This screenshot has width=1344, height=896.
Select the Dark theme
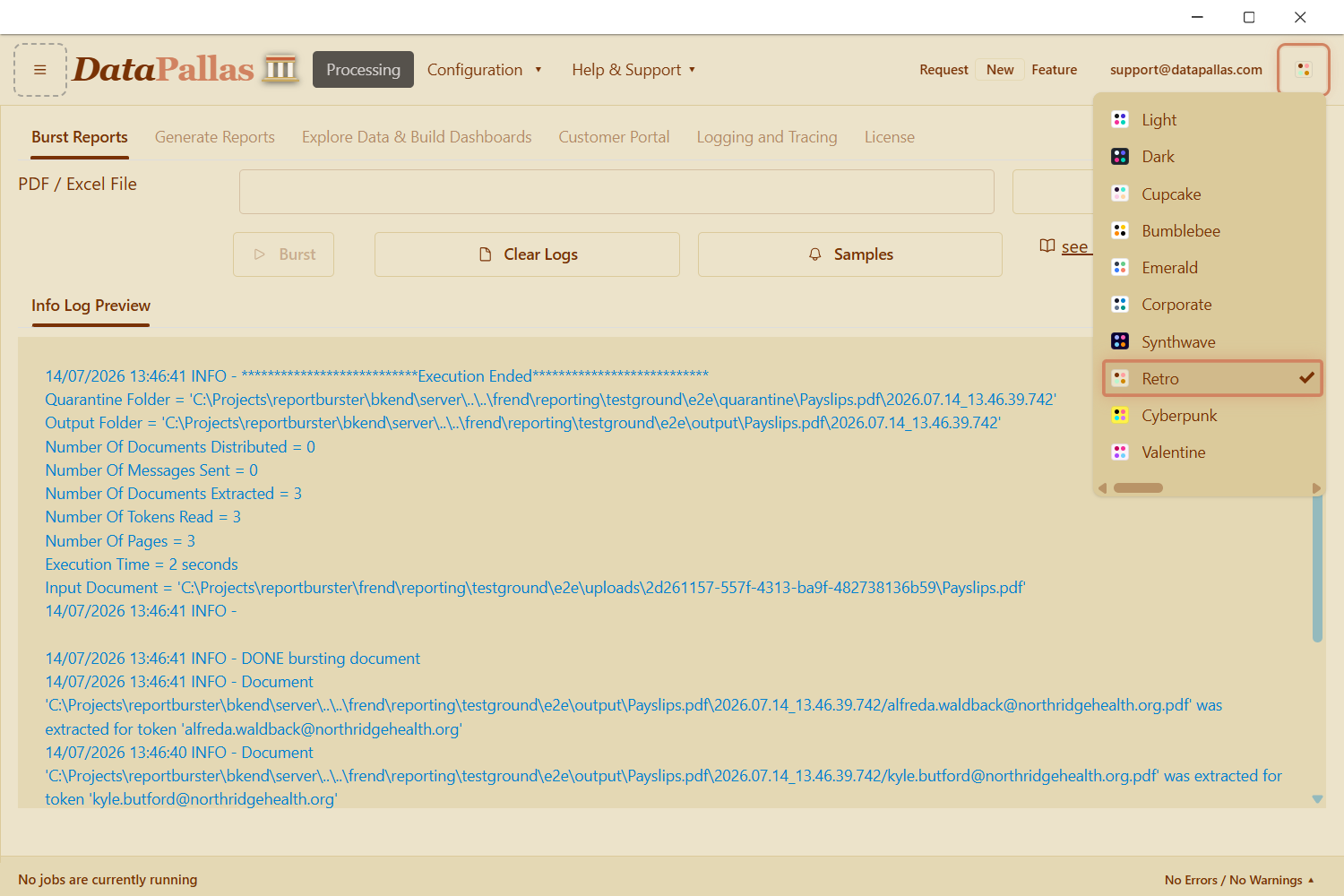click(1212, 156)
